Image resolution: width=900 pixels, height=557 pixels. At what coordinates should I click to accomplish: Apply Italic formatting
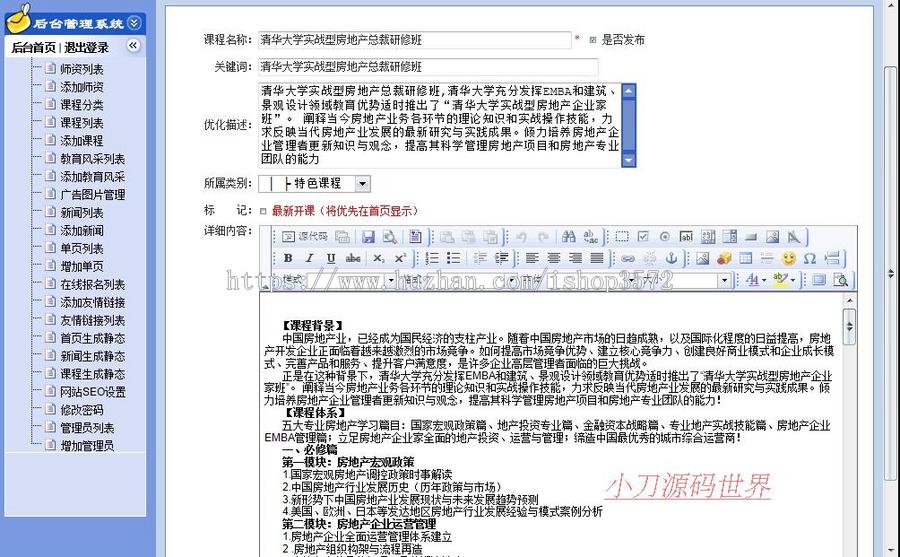click(x=309, y=258)
